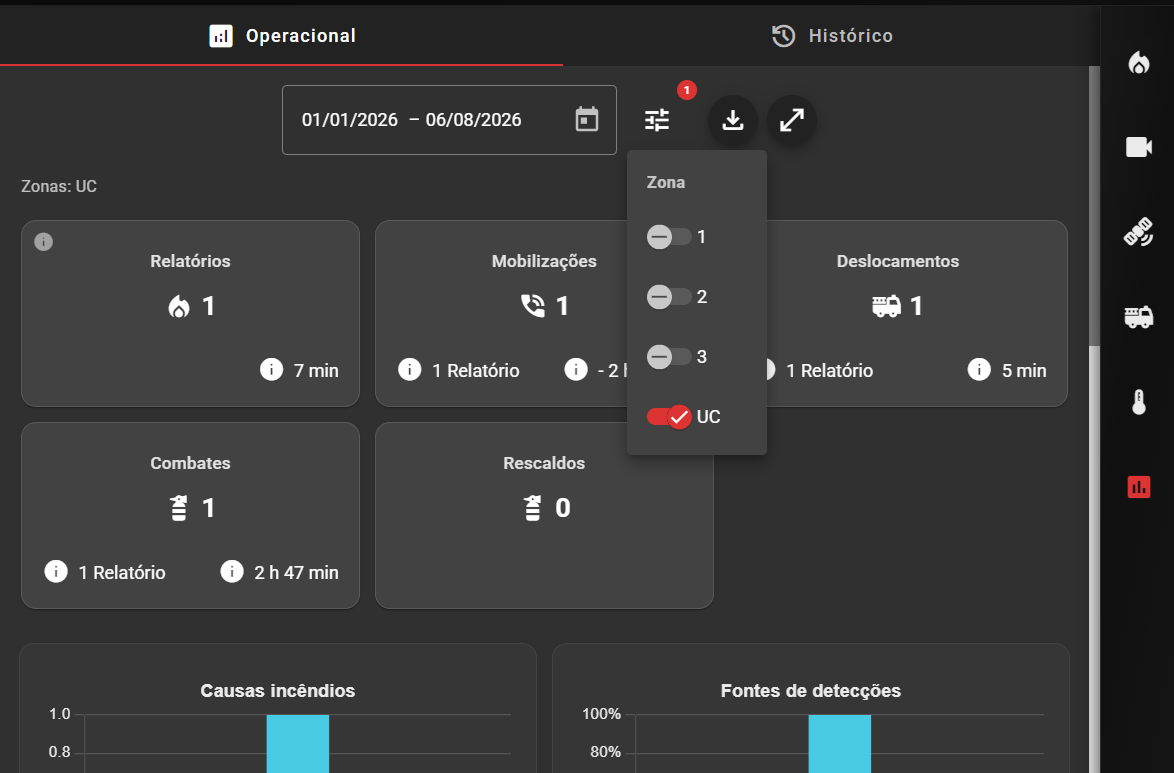
Task: Disable the UC zone switch
Action: pyautogui.click(x=669, y=416)
